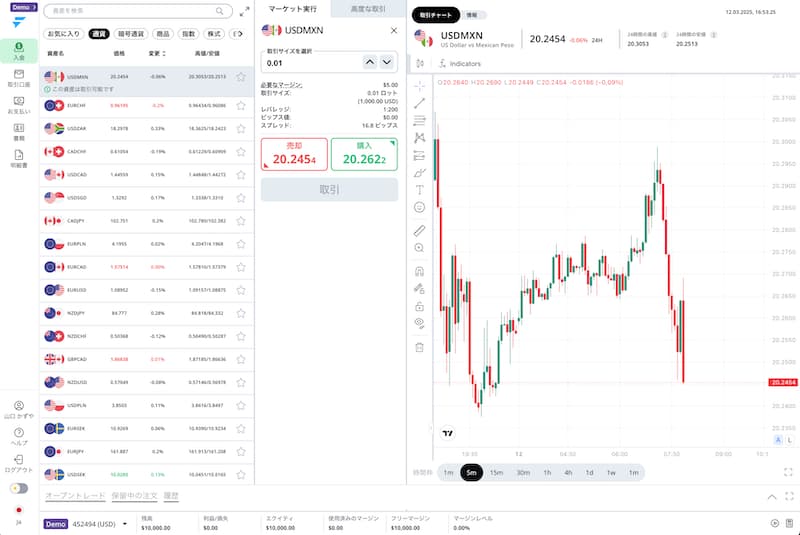Select the trend line drawing tool
The height and width of the screenshot is (535, 800).
(x=420, y=103)
